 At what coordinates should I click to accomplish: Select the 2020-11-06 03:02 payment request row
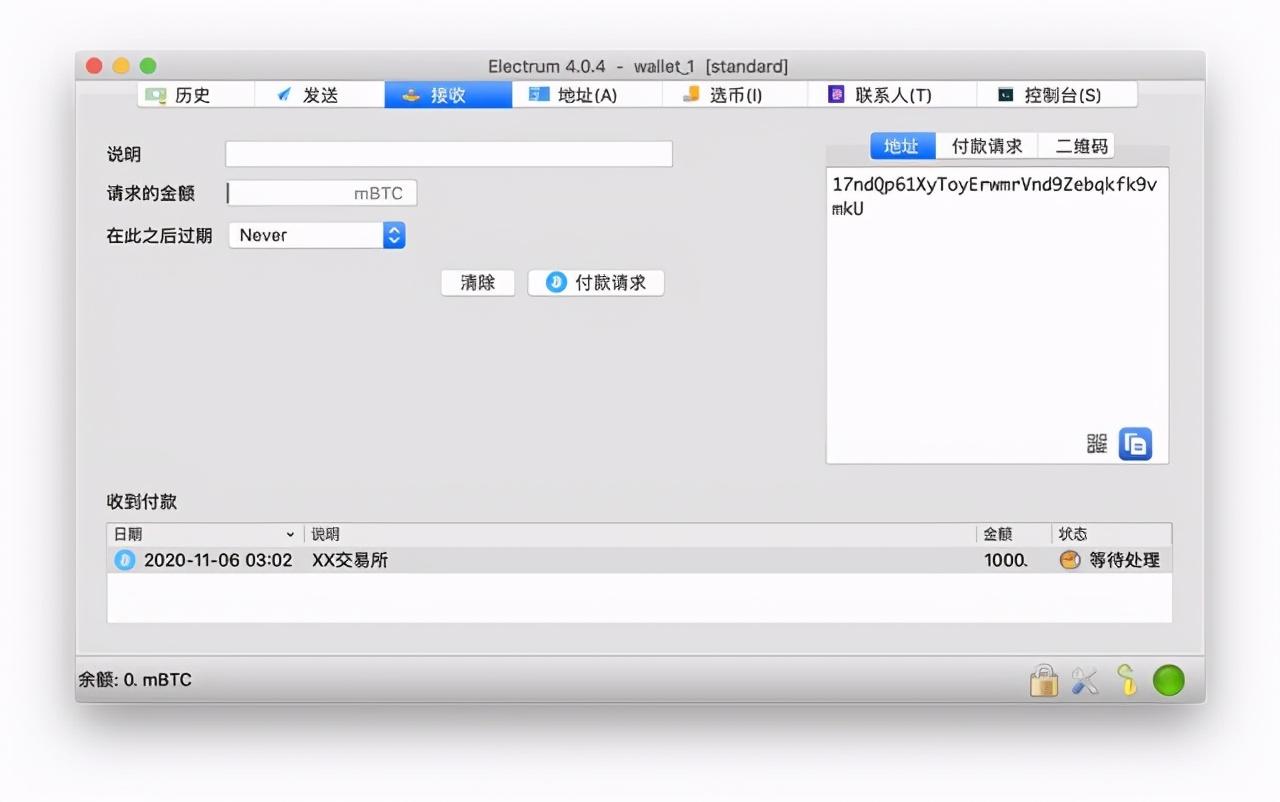pos(639,560)
